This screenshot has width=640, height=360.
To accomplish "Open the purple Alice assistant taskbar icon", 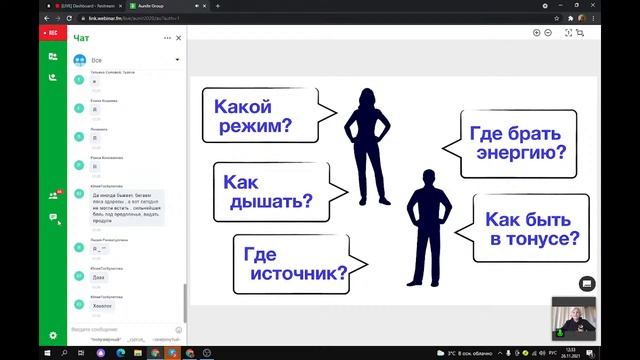I will pos(101,353).
